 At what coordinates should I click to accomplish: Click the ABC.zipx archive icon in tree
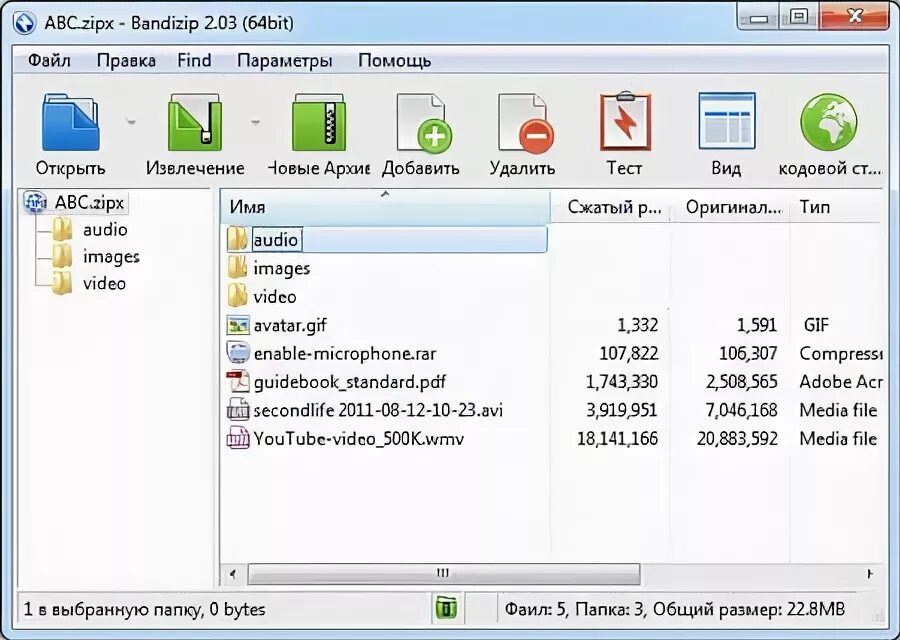tap(36, 202)
